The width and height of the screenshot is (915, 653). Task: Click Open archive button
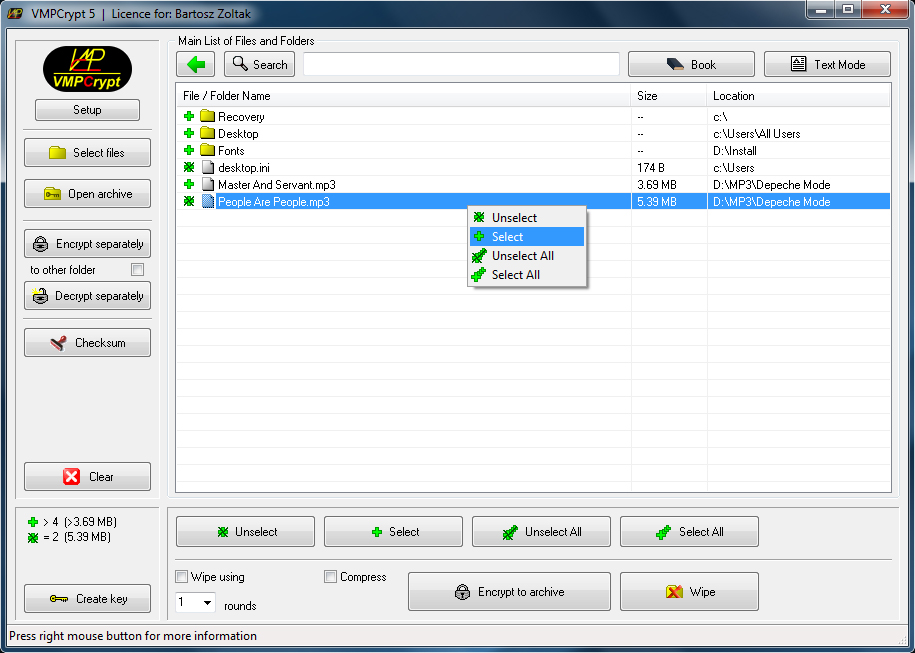point(88,194)
